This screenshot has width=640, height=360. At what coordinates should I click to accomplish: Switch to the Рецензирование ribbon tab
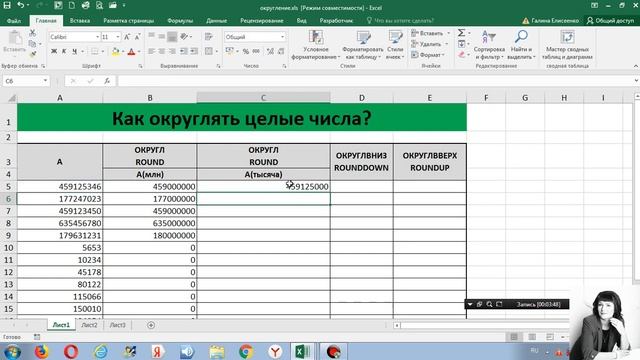coord(262,20)
